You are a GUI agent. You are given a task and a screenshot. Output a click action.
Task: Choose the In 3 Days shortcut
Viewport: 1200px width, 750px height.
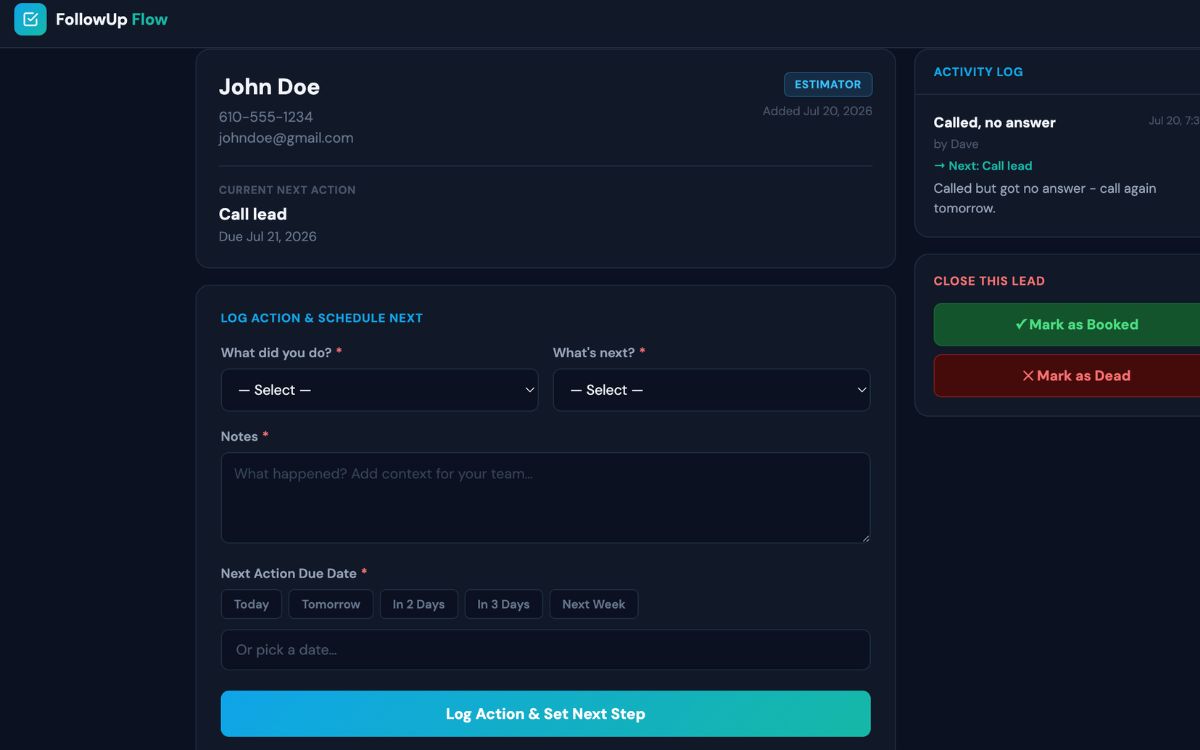(x=503, y=604)
